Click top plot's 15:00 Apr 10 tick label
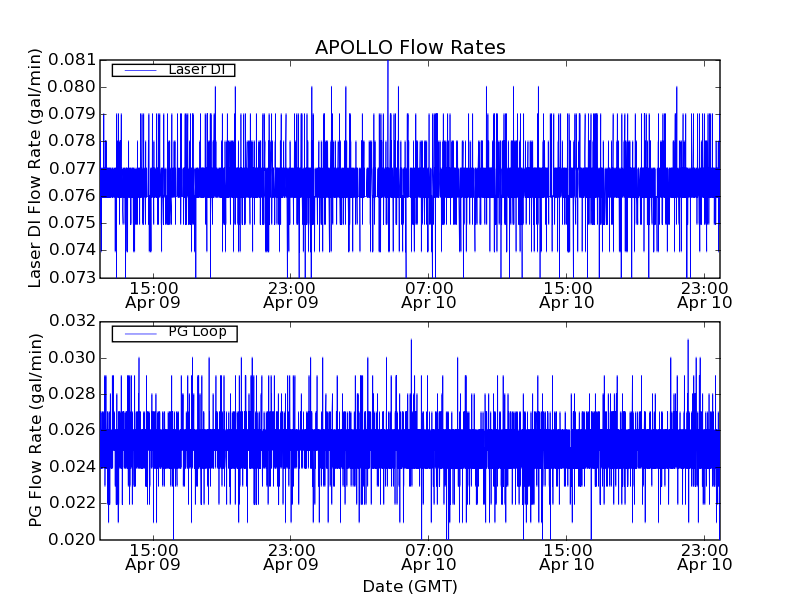This screenshot has height=600, width=800. coord(567,294)
